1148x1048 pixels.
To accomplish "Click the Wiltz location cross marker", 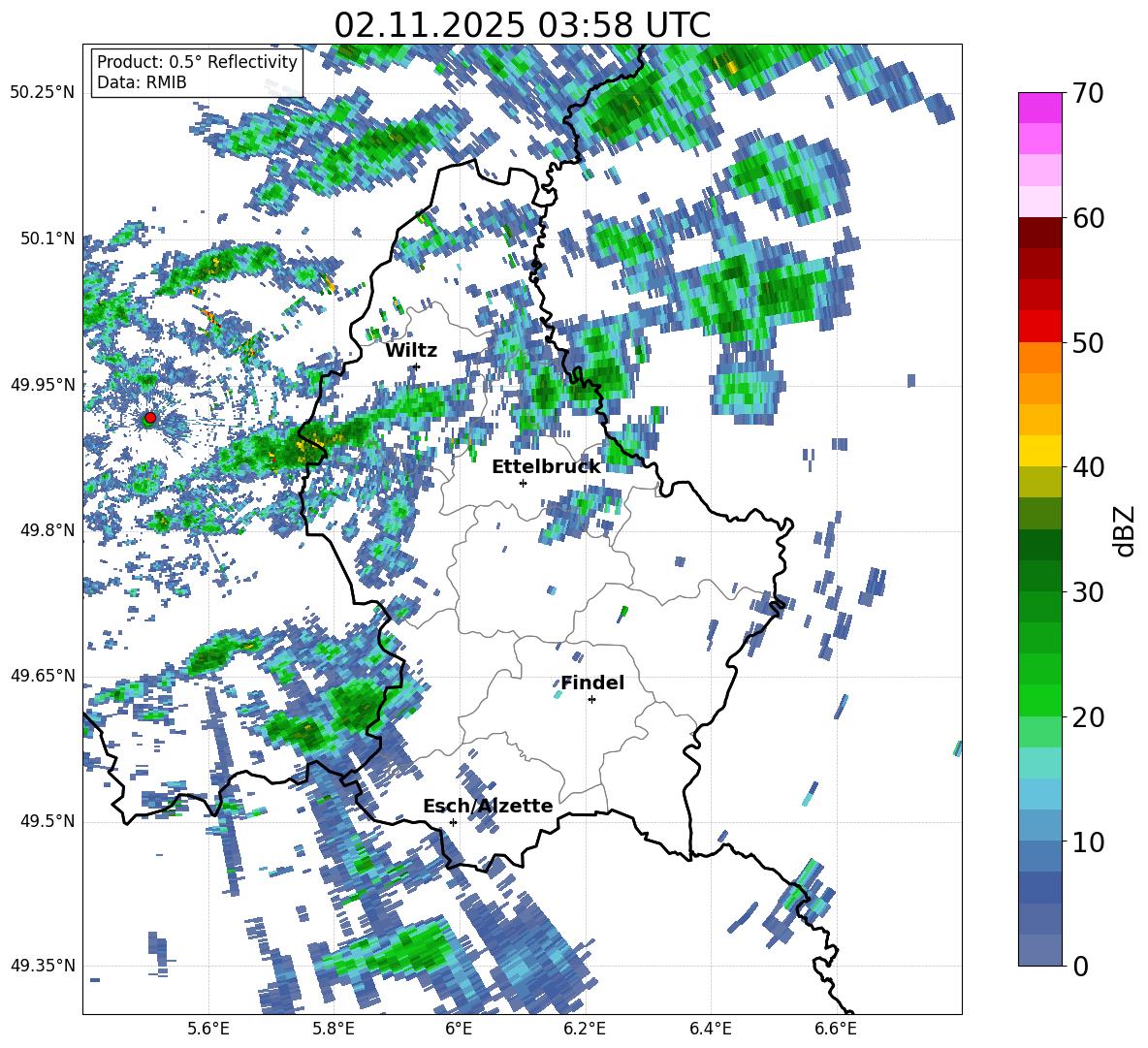I will pos(417,366).
